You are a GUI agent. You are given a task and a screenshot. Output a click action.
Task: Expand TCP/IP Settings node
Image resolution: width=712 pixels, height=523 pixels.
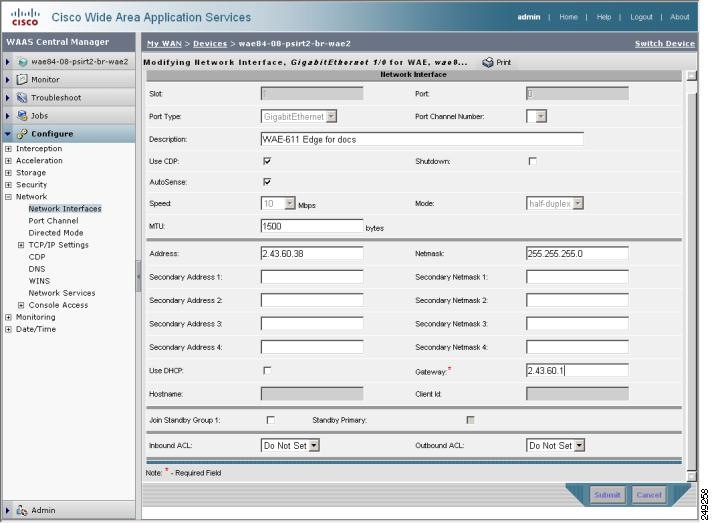tap(21, 245)
